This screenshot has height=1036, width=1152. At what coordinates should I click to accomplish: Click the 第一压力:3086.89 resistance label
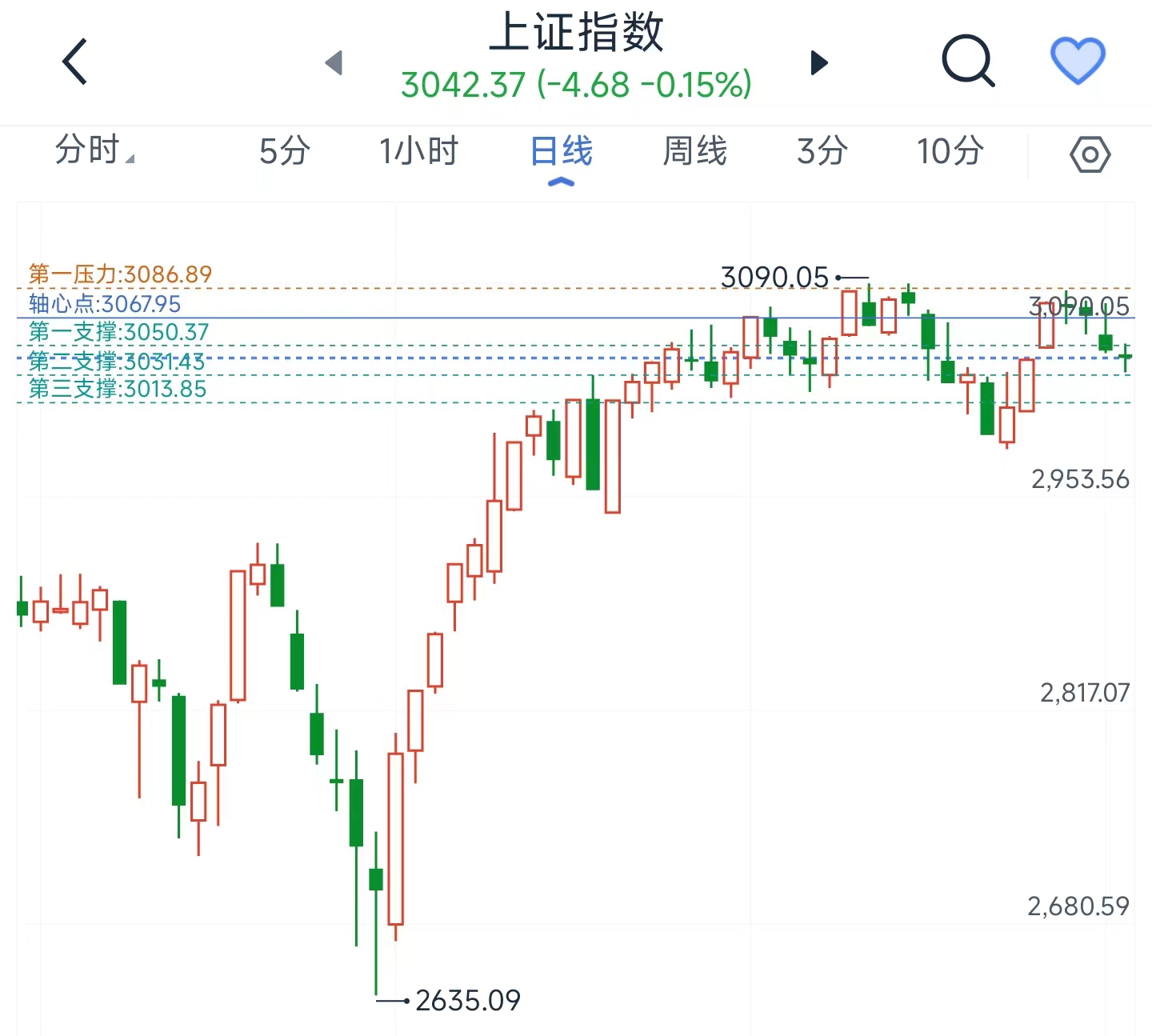tap(120, 274)
